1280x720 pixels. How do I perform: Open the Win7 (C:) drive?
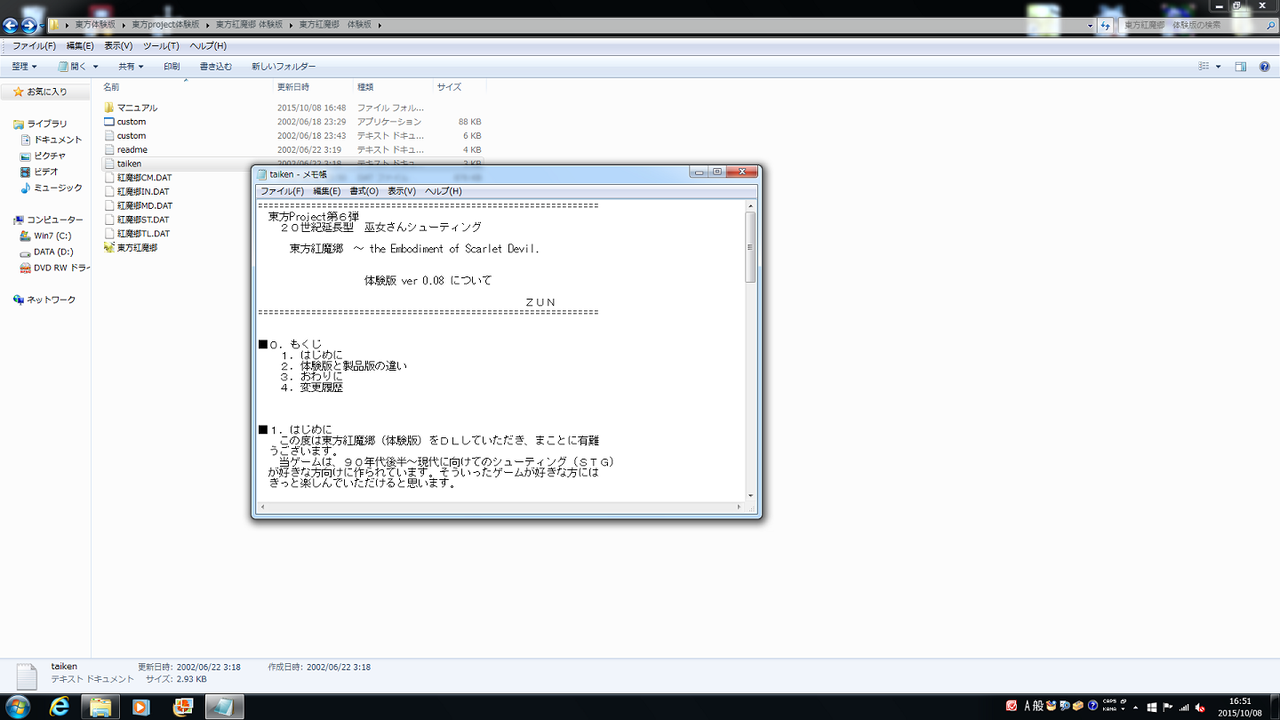pyautogui.click(x=46, y=236)
